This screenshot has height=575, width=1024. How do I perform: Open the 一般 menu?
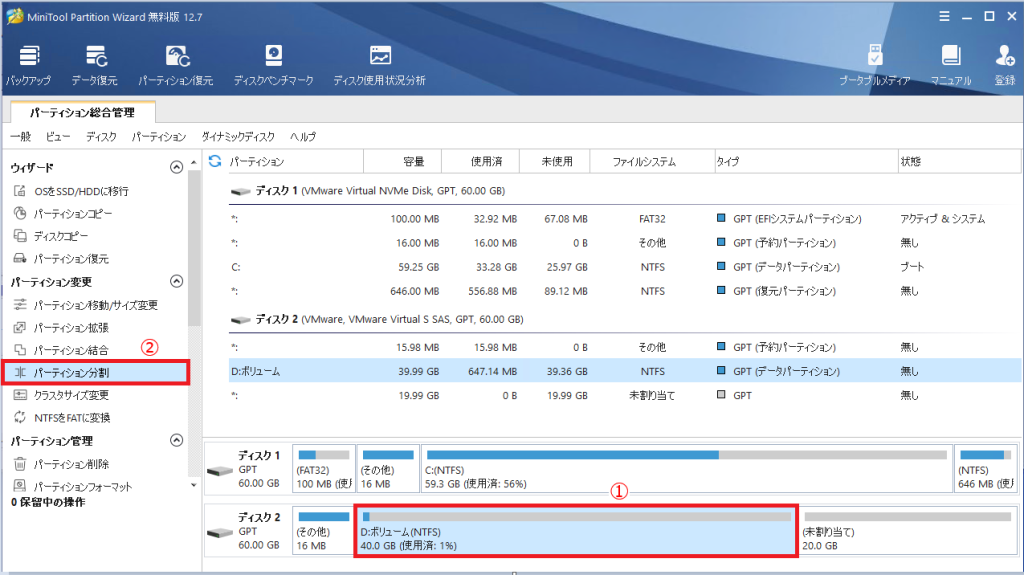[x=20, y=137]
